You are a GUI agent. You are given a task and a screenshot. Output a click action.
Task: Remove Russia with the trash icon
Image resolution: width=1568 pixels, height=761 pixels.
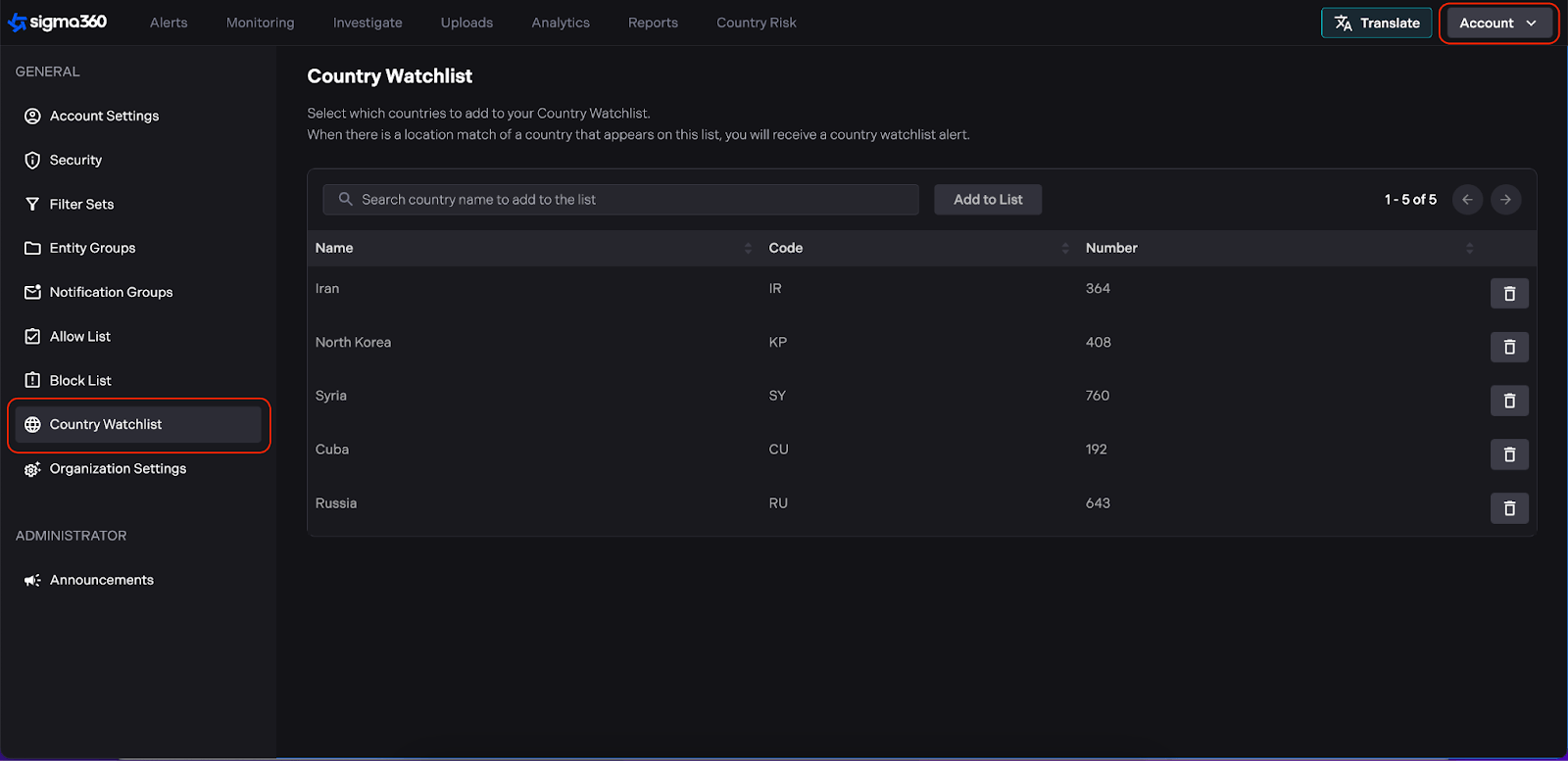pyautogui.click(x=1509, y=508)
